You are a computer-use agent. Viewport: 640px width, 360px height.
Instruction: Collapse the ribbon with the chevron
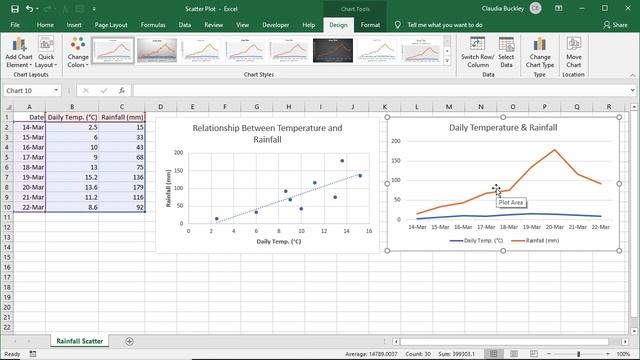[x=632, y=75]
